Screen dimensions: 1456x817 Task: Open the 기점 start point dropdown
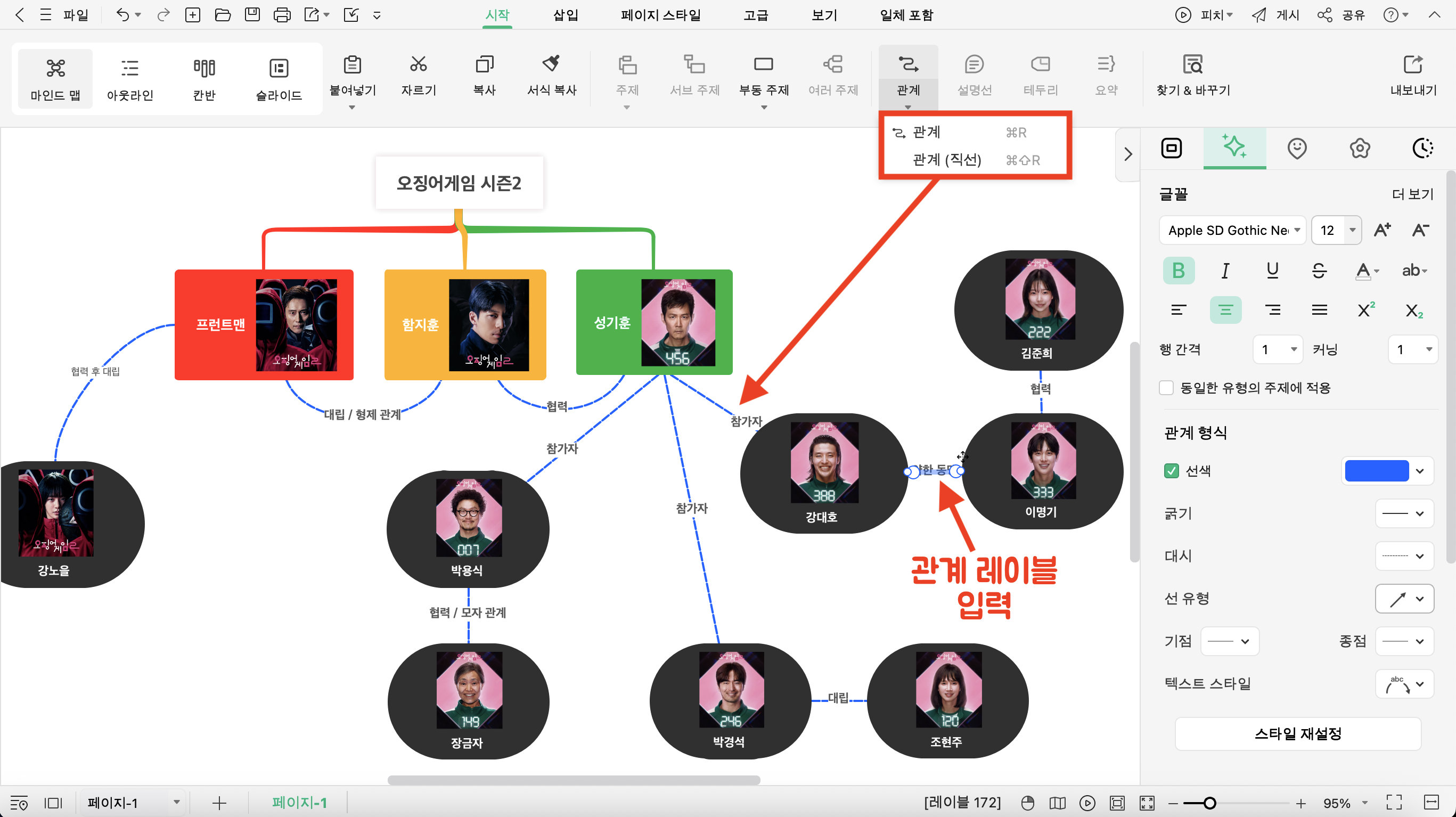coord(1229,641)
